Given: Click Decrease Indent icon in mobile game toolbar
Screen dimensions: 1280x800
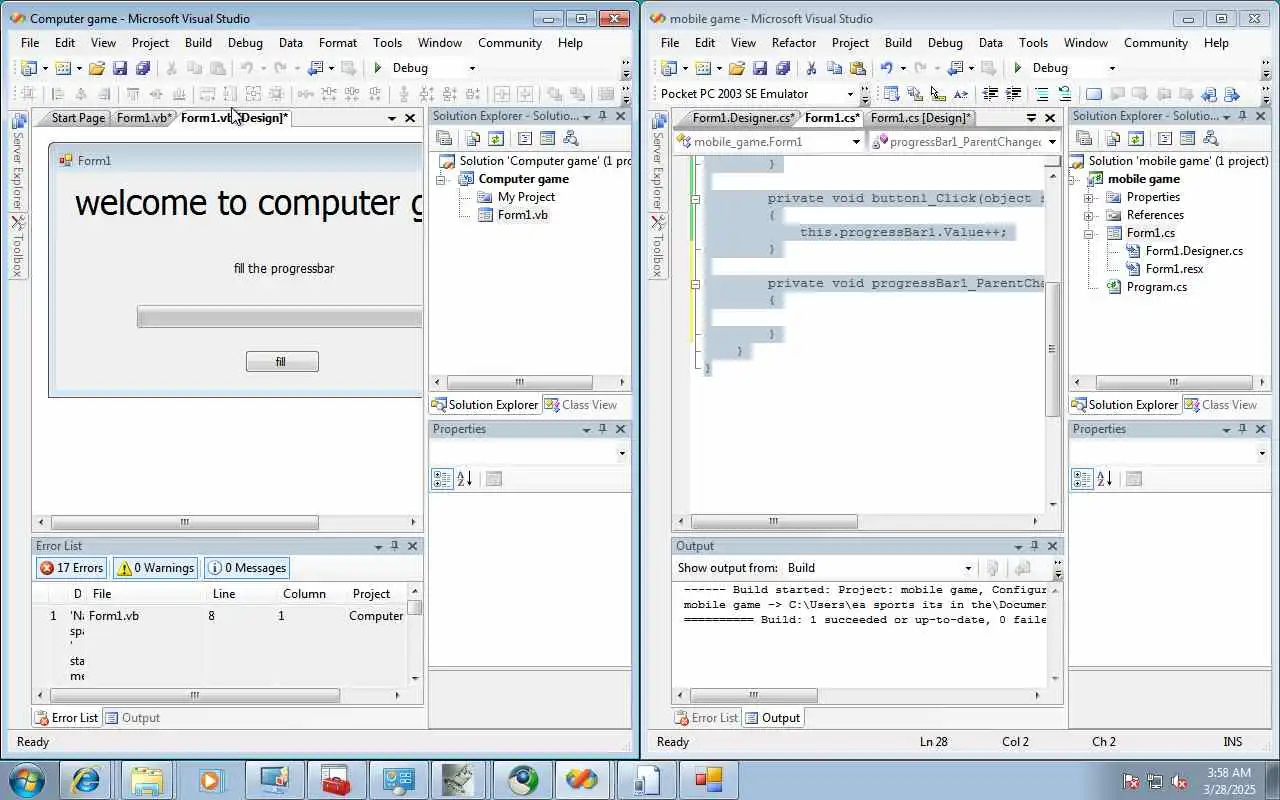Looking at the screenshot, I should pyautogui.click(x=990, y=94).
